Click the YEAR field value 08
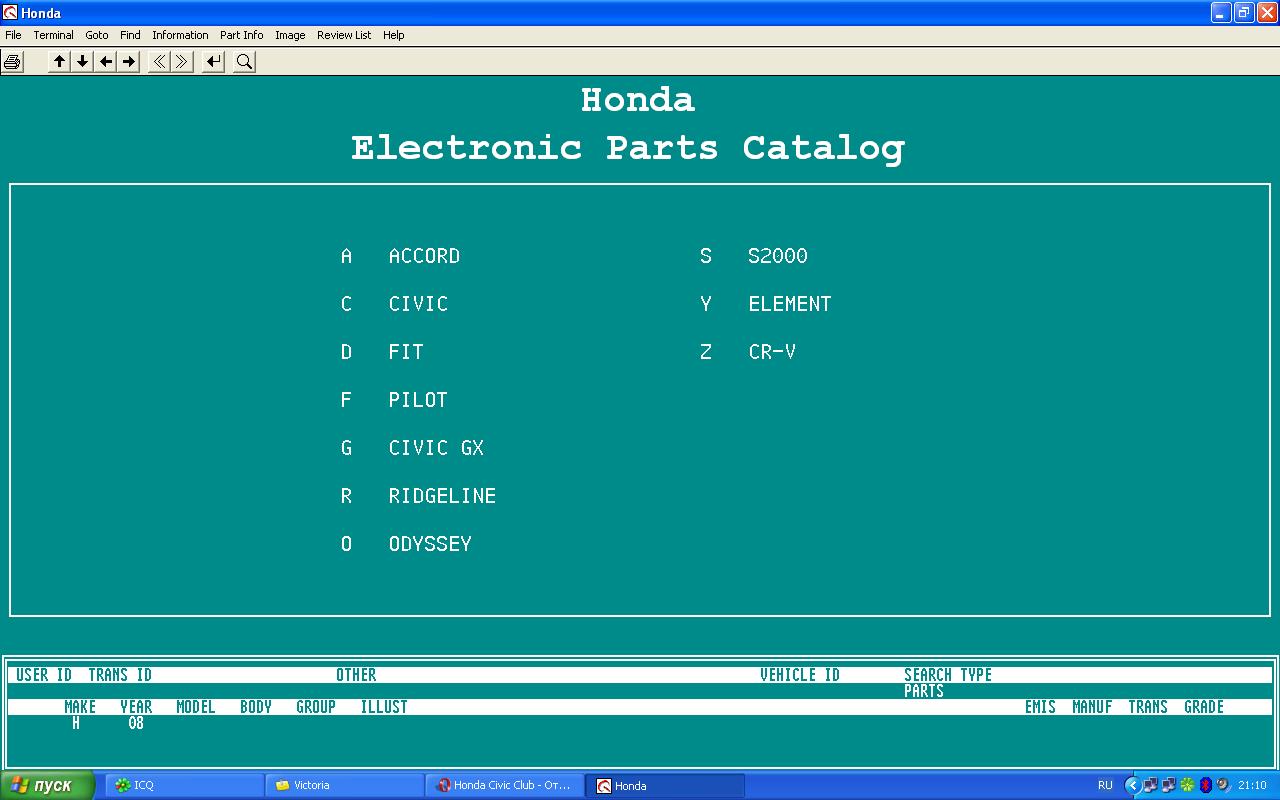 point(136,723)
